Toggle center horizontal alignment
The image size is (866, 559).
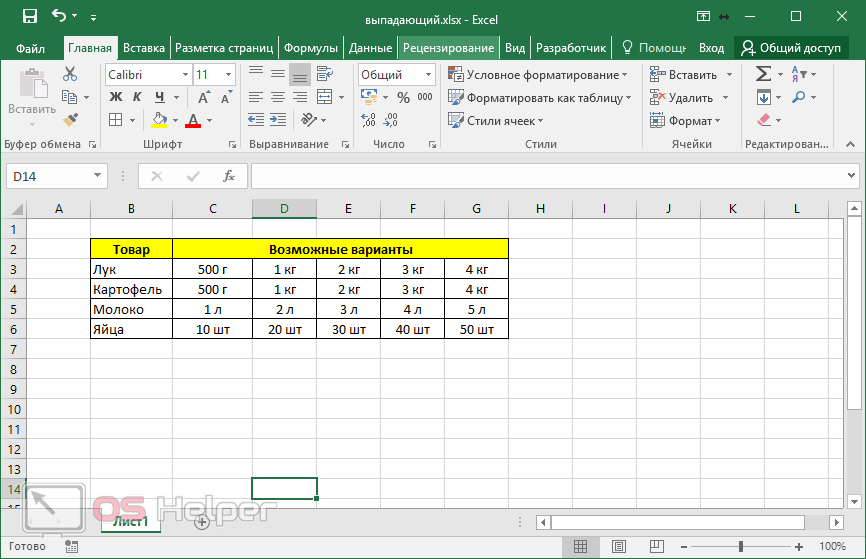pos(277,97)
